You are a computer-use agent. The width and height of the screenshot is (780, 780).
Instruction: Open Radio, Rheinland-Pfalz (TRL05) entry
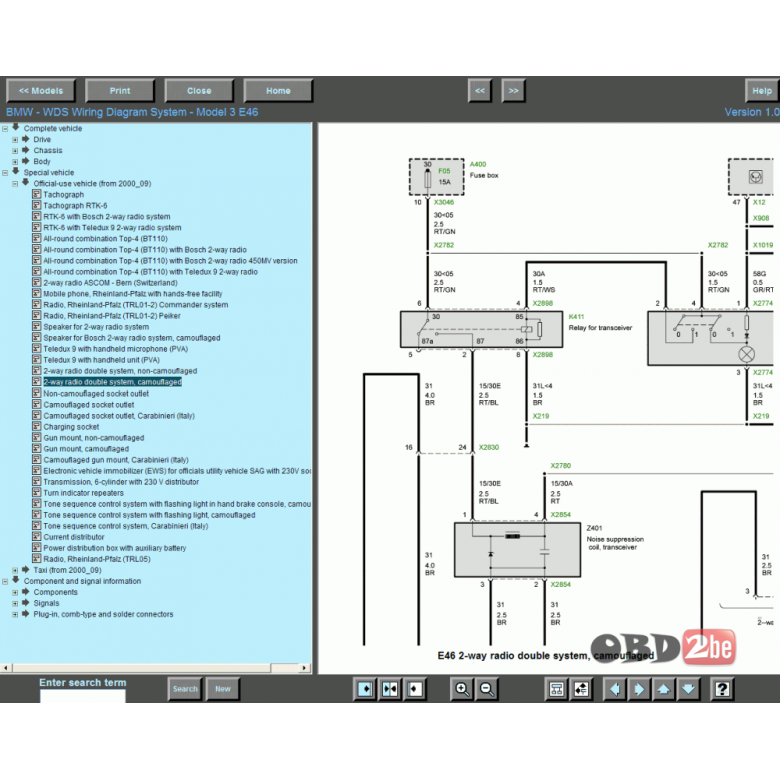(97, 559)
